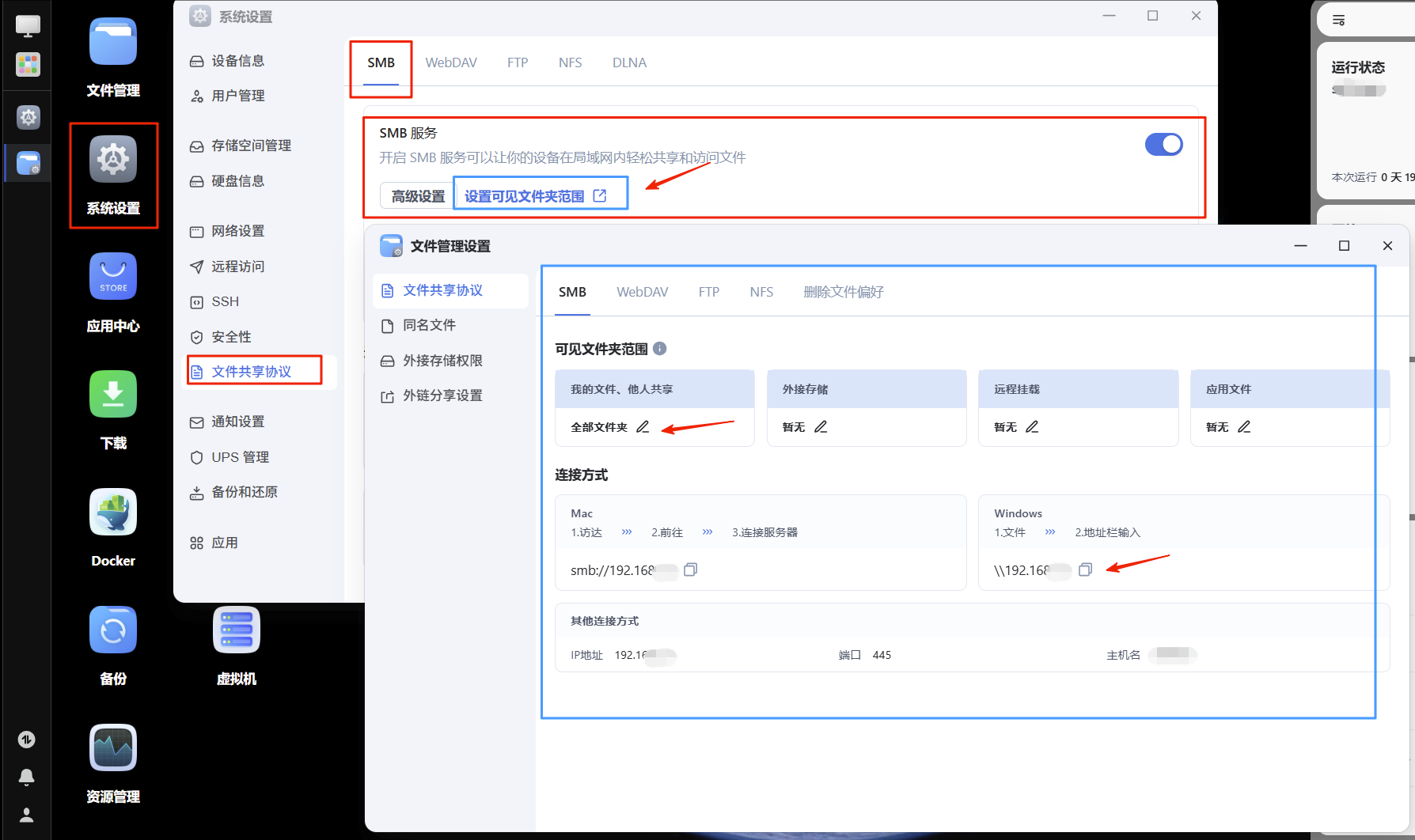
Task: Select 文件共享协议 in the 系统设置 sidebar
Action: [x=259, y=372]
